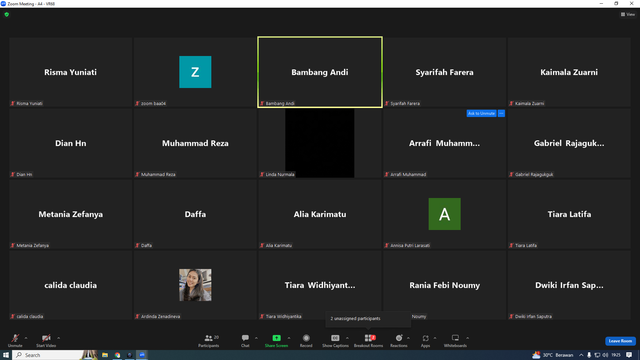Click Alia Karimatu name text
The image size is (640, 360).
[320, 214]
